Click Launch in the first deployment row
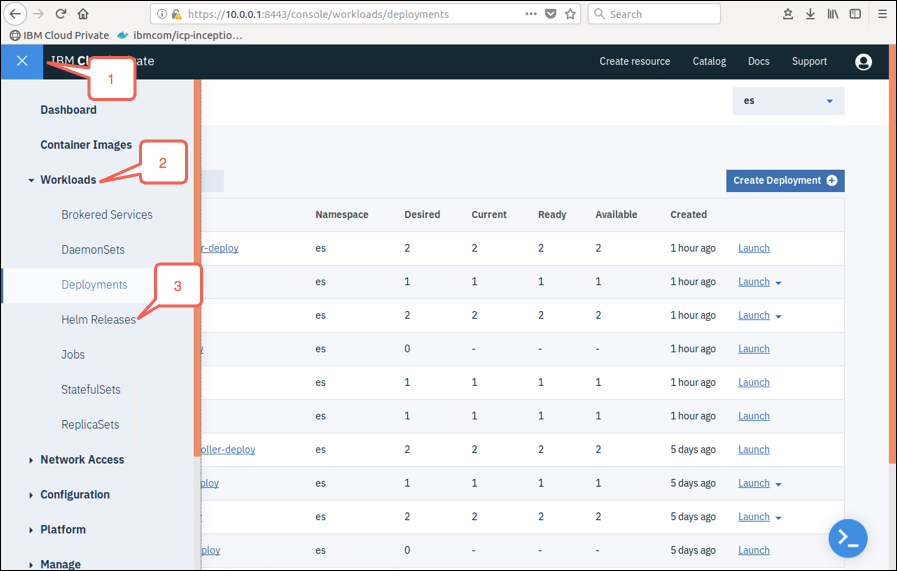897x571 pixels. [753, 248]
